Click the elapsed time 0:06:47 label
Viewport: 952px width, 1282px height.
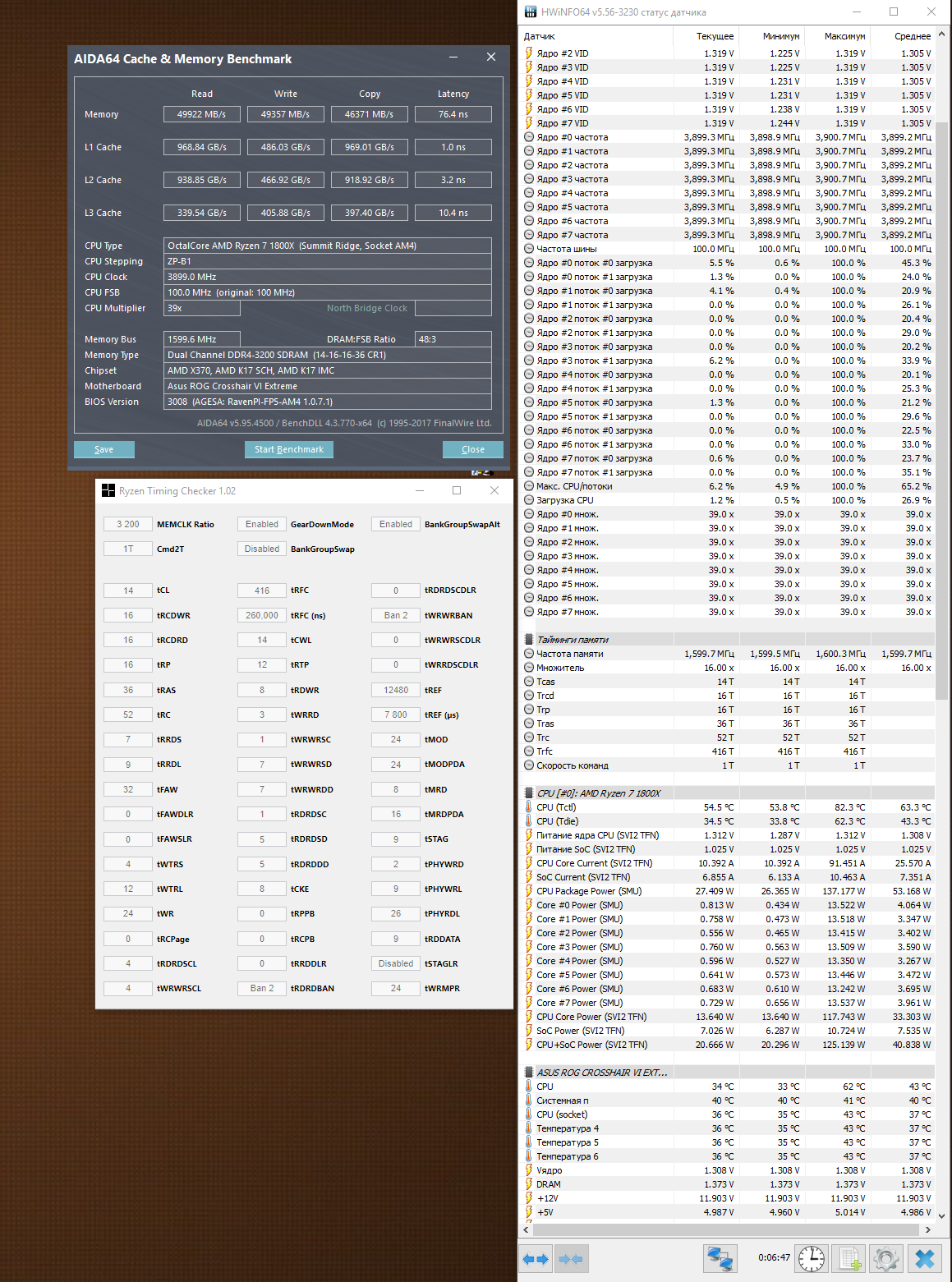pos(774,1257)
